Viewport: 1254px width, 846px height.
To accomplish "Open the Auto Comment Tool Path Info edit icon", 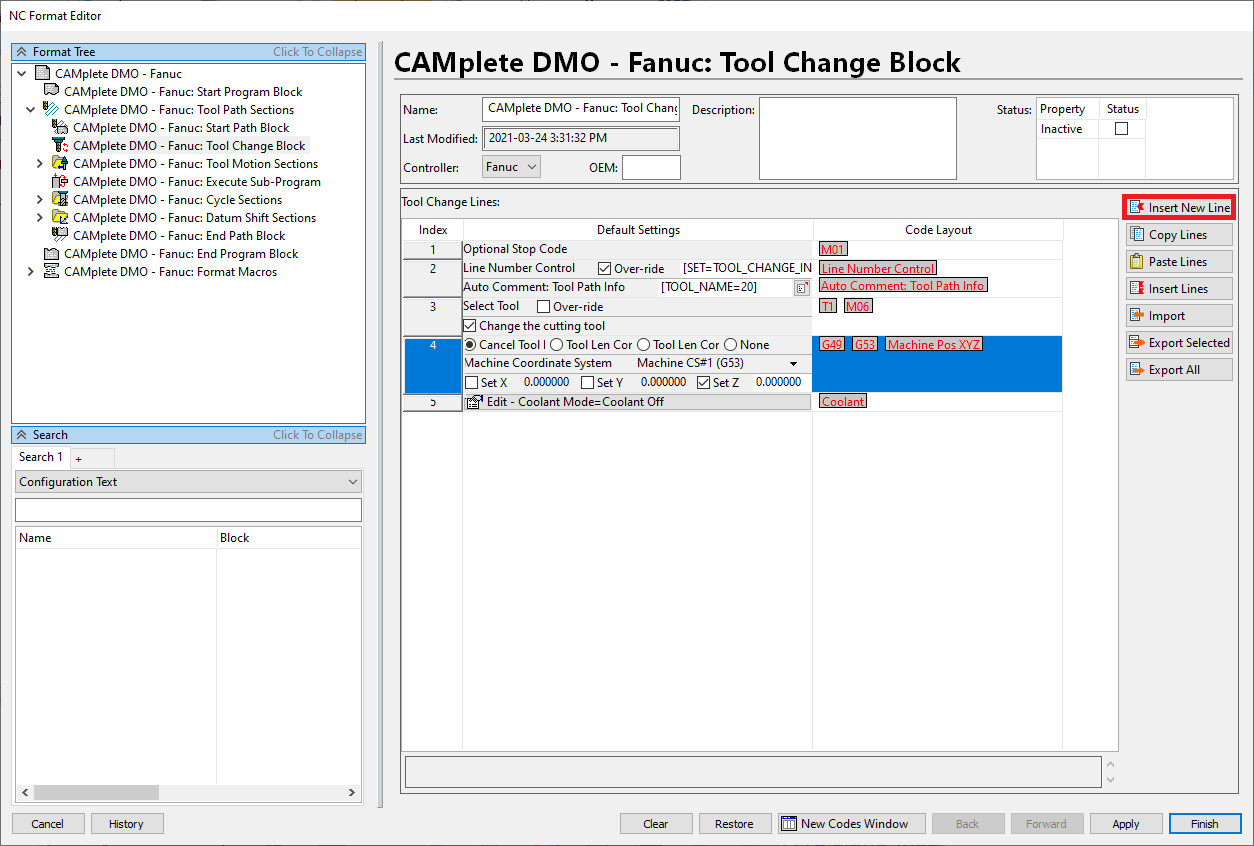I will (803, 287).
